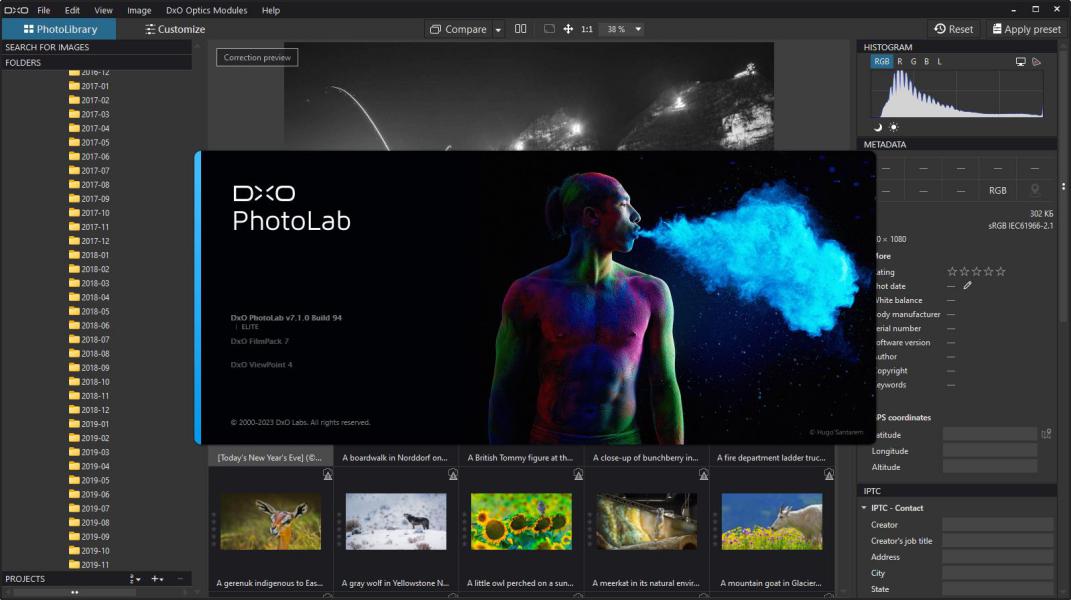Select fit-on-screen zoom icon
The image size is (1071, 600).
coord(549,29)
